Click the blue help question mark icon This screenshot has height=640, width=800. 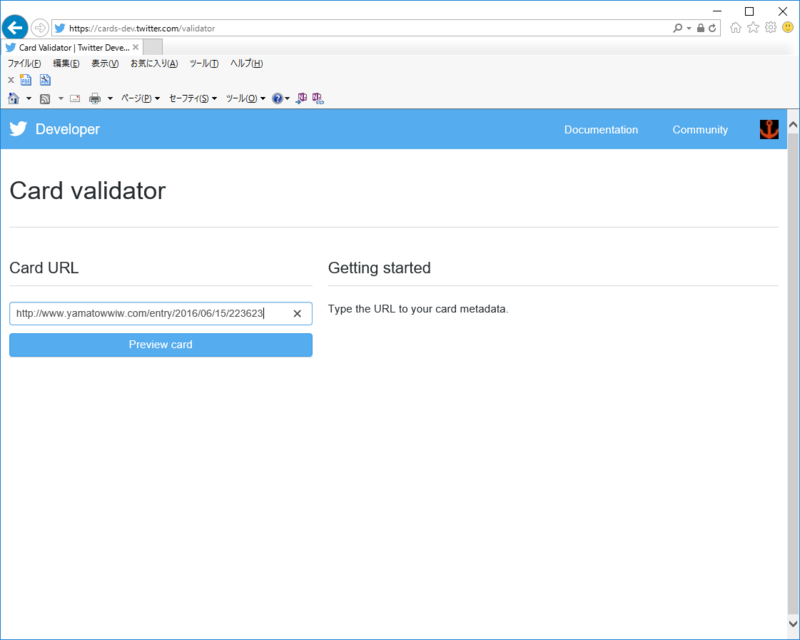click(277, 99)
